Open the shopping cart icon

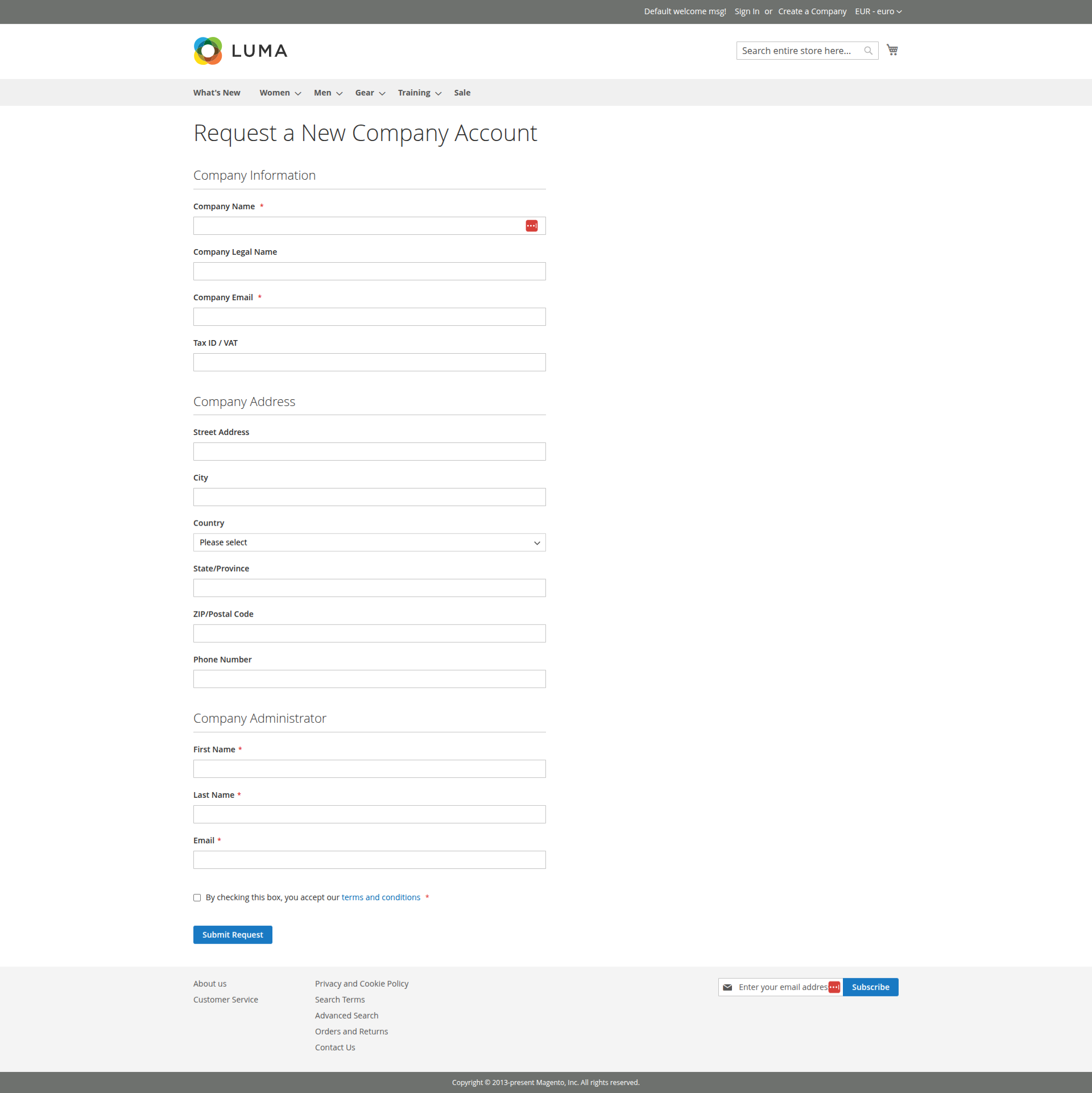892,49
